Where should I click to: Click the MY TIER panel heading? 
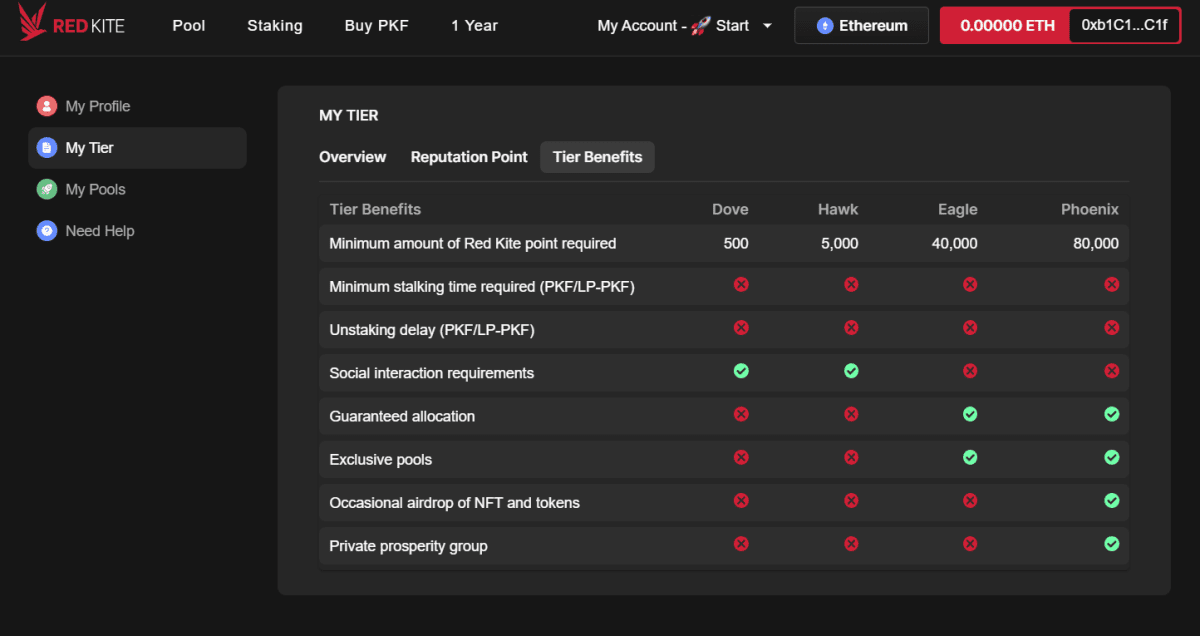[349, 115]
